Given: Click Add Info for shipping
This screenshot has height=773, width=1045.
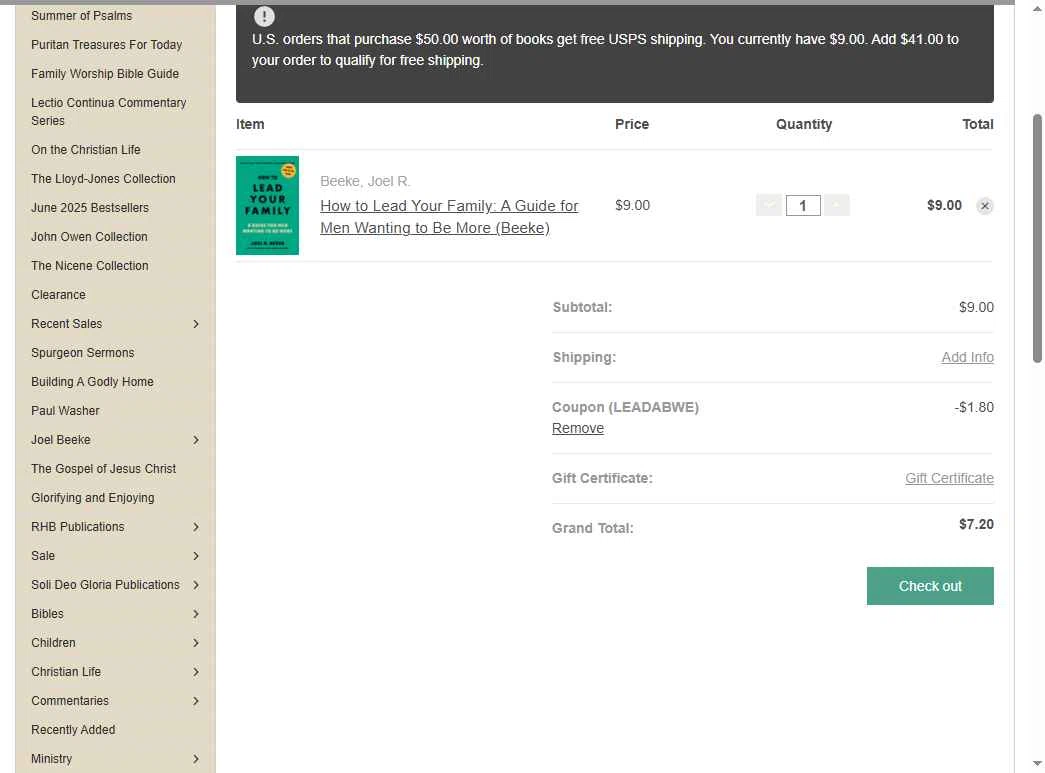Looking at the screenshot, I should click(x=967, y=357).
